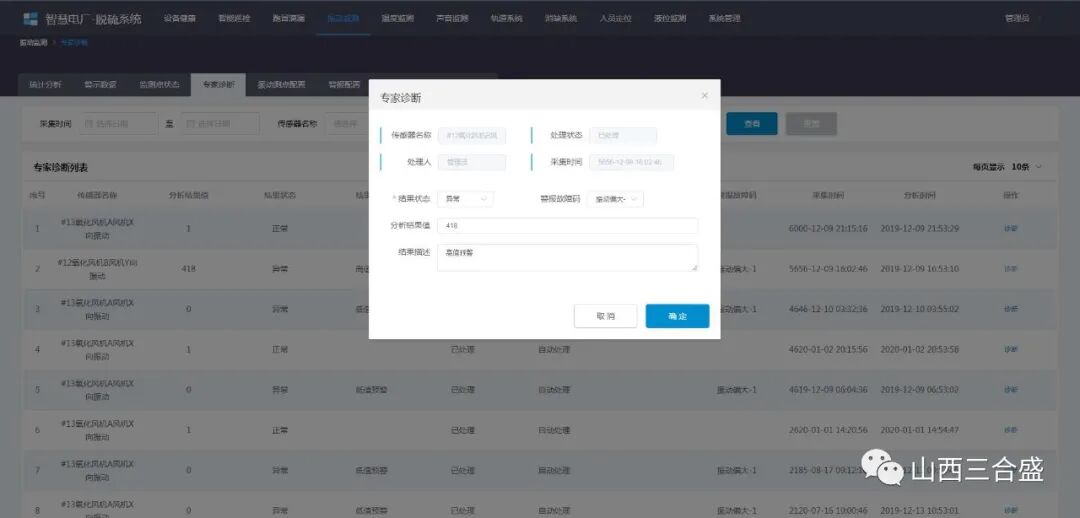1080x518 pixels.
Task: Open the 管理员 user menu
Action: click(x=1017, y=19)
